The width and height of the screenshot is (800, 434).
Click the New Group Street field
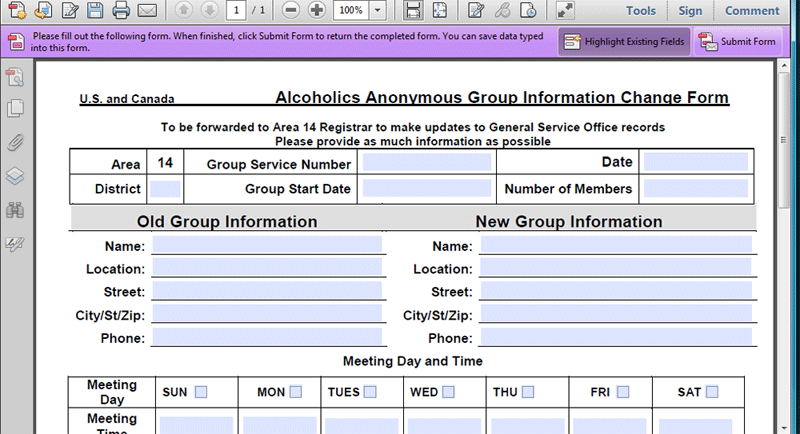[616, 290]
